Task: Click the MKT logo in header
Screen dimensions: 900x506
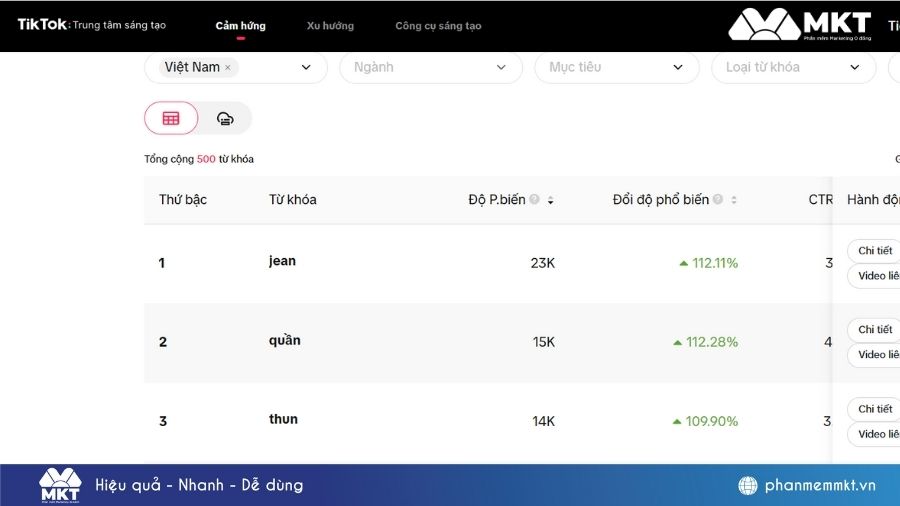Action: [x=798, y=25]
